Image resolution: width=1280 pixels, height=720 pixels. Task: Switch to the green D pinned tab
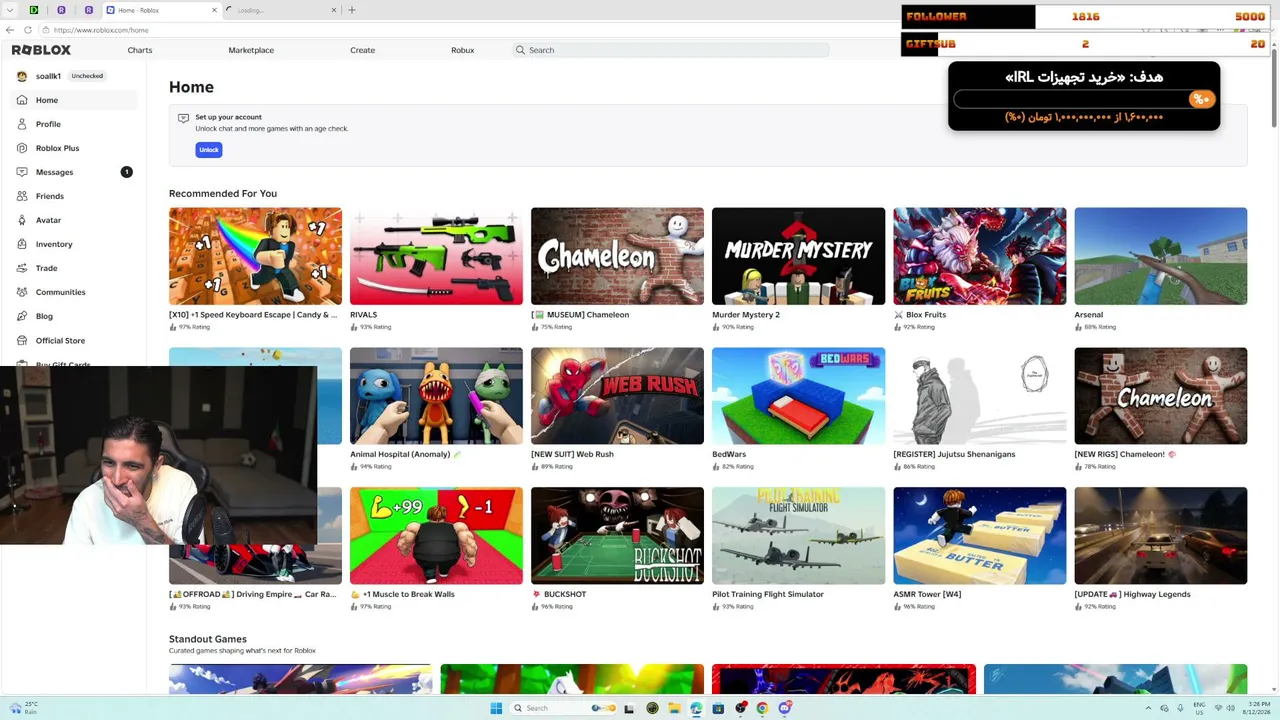coord(34,10)
